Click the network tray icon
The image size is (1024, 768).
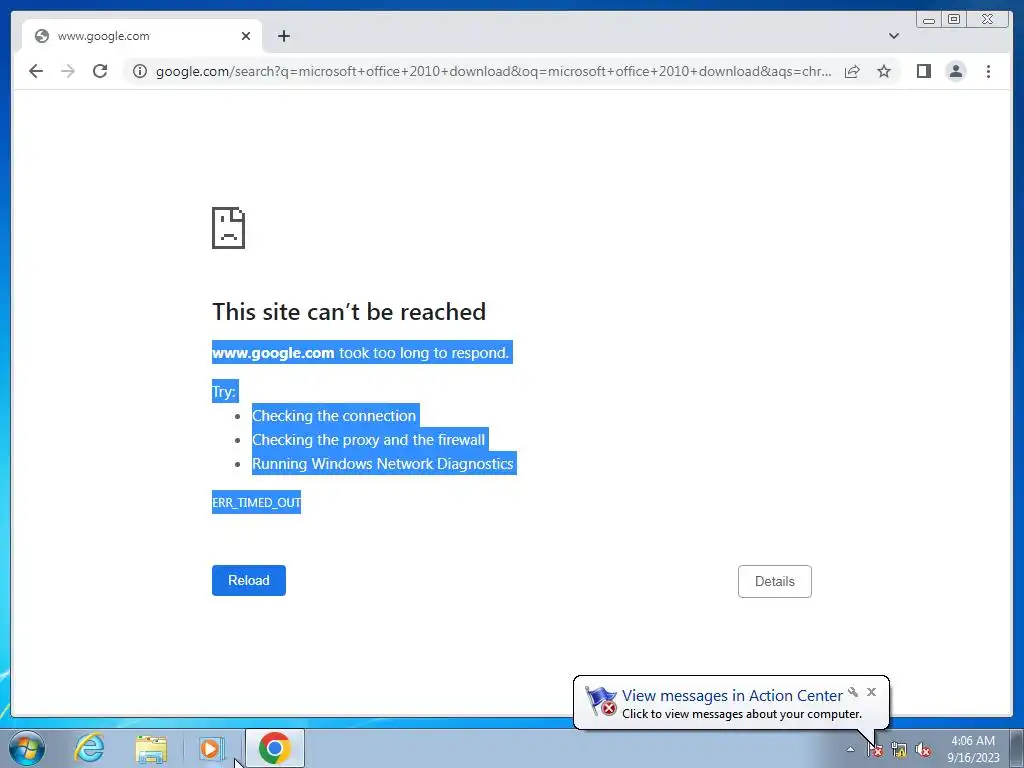click(899, 750)
